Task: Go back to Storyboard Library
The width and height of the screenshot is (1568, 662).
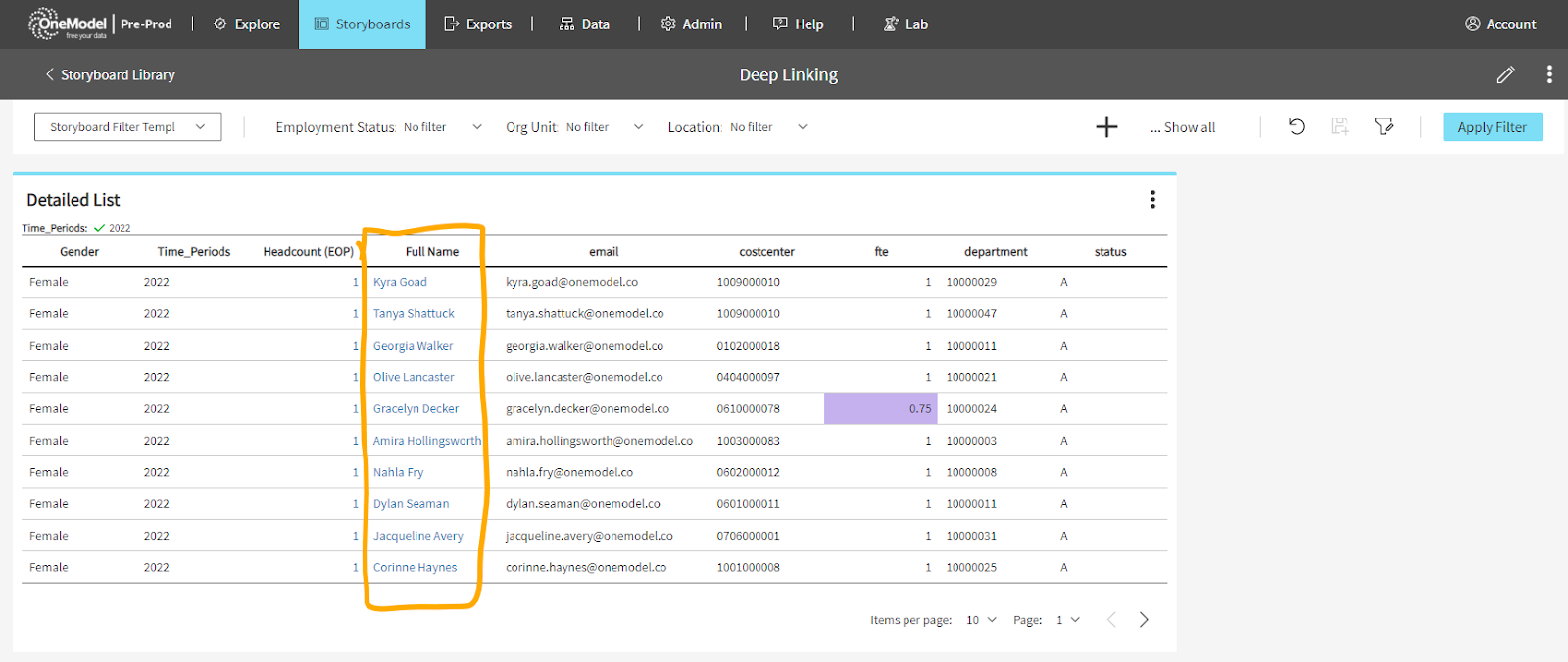Action: (110, 75)
